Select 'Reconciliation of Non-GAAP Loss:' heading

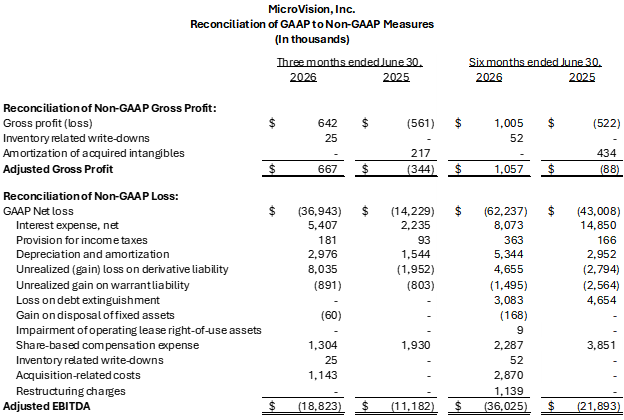(91, 196)
